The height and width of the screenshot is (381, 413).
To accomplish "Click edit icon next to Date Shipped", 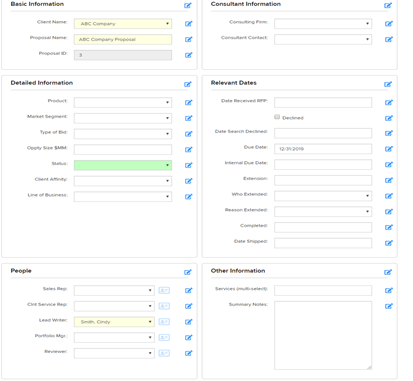I will [389, 243].
